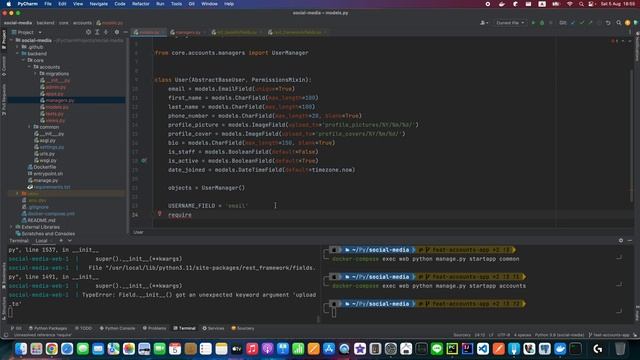Open the Services tool window

[213, 328]
